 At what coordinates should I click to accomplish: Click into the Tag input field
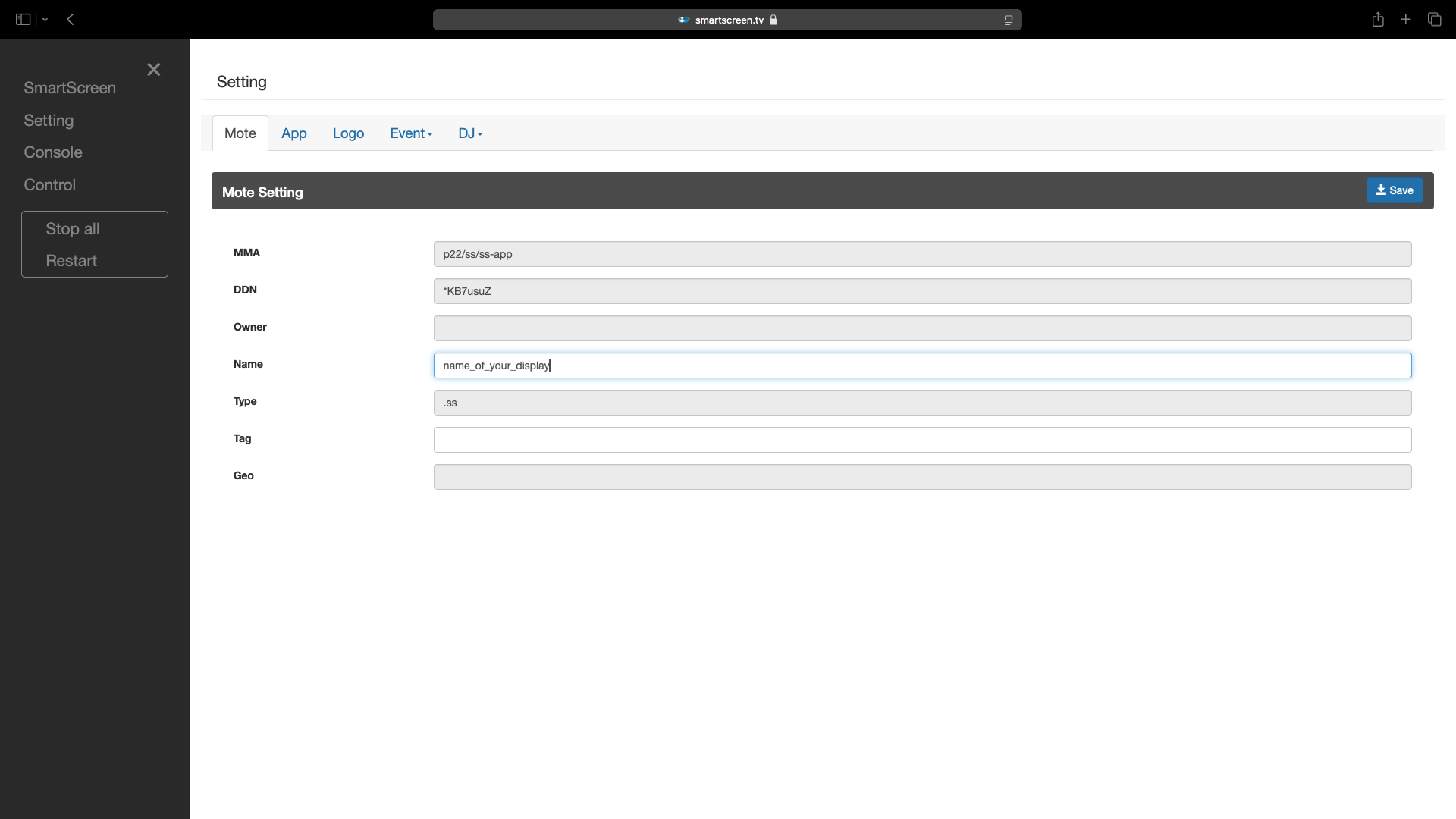click(922, 440)
